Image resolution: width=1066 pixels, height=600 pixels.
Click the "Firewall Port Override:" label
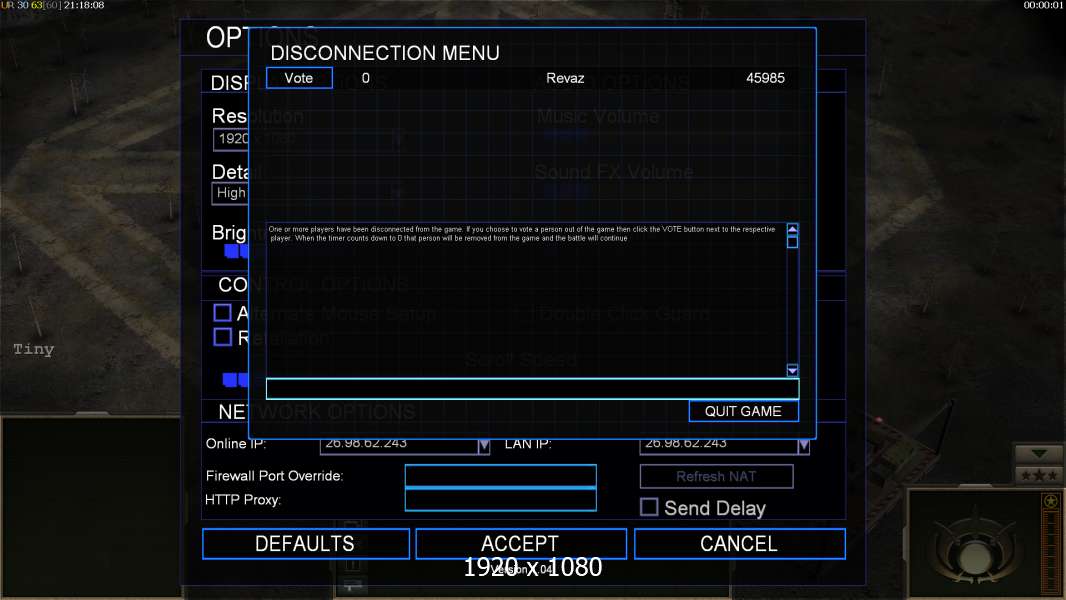(275, 476)
